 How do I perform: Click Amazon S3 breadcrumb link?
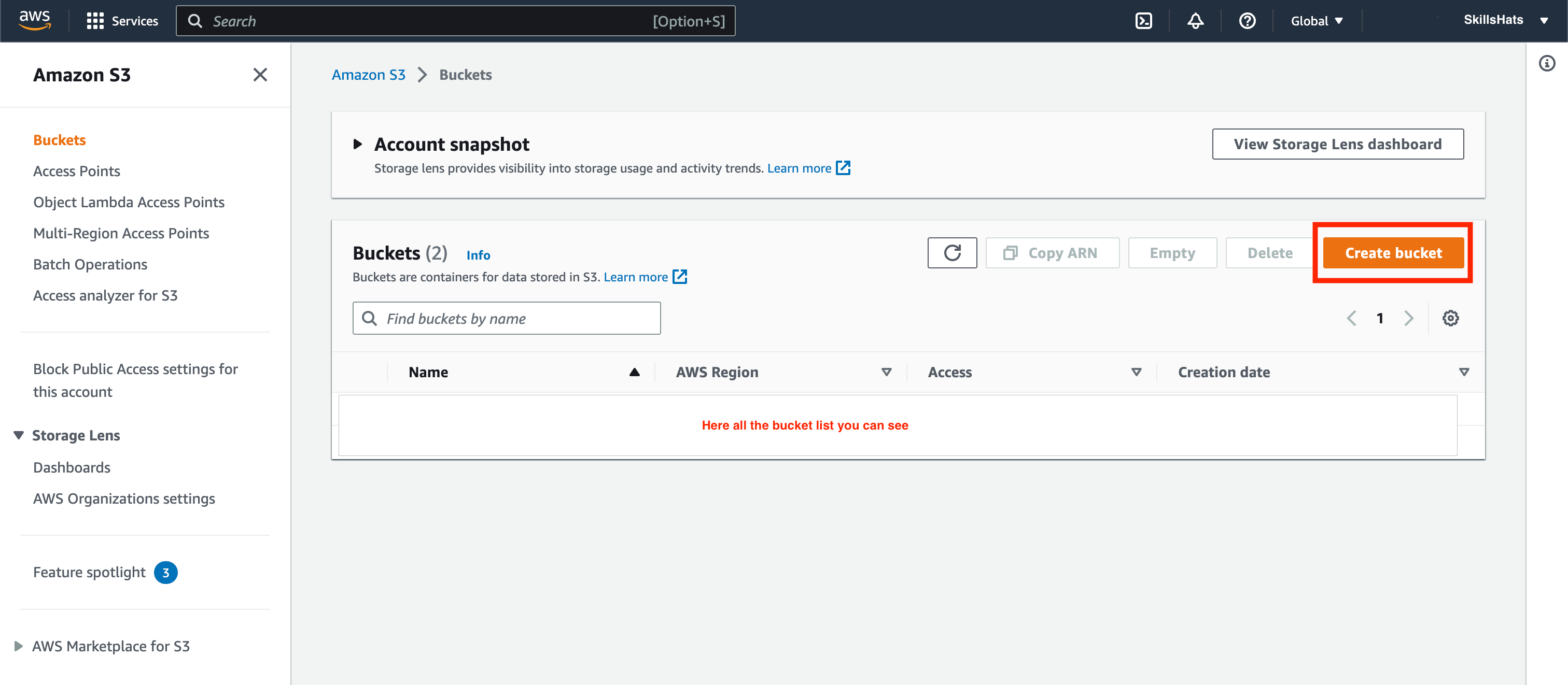pos(368,74)
